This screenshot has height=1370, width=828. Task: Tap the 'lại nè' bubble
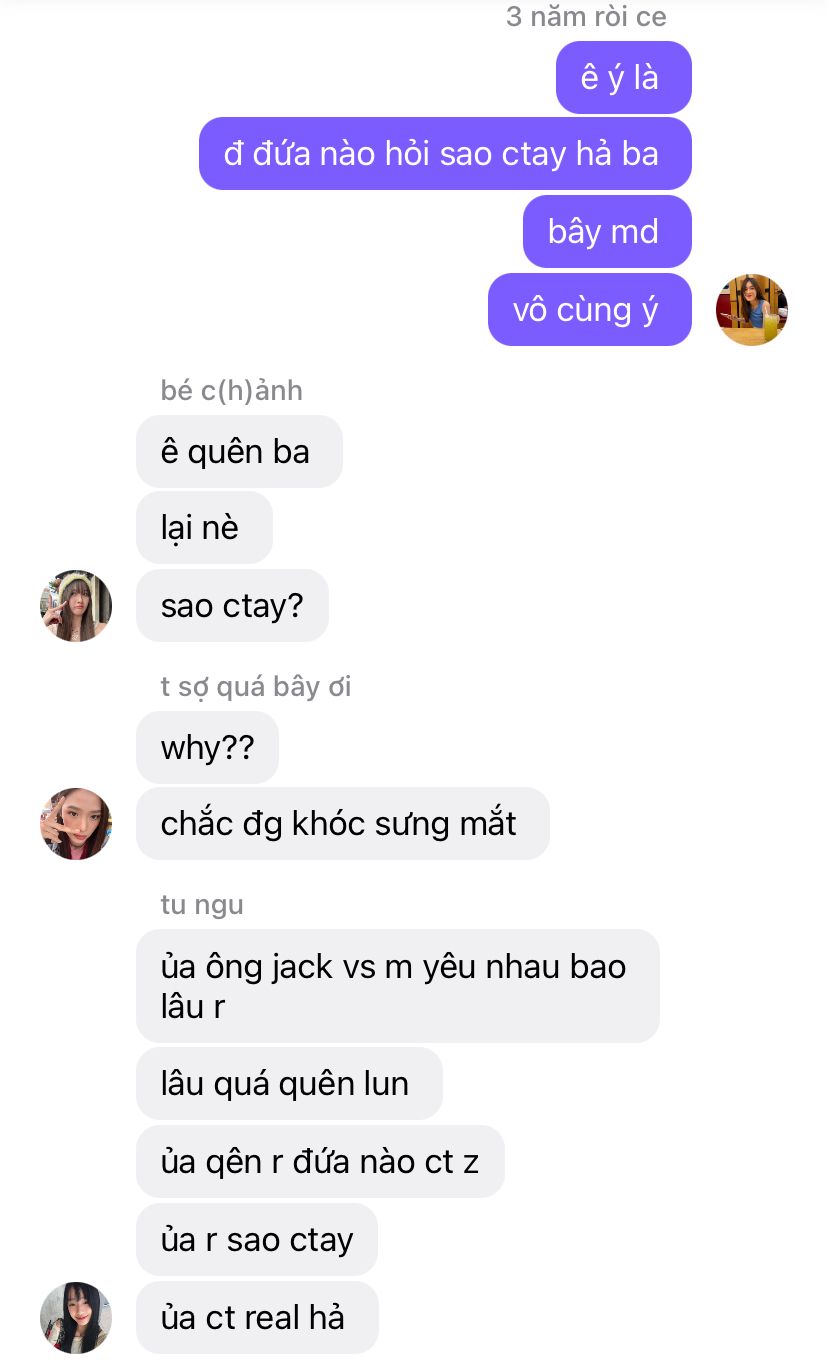point(204,528)
